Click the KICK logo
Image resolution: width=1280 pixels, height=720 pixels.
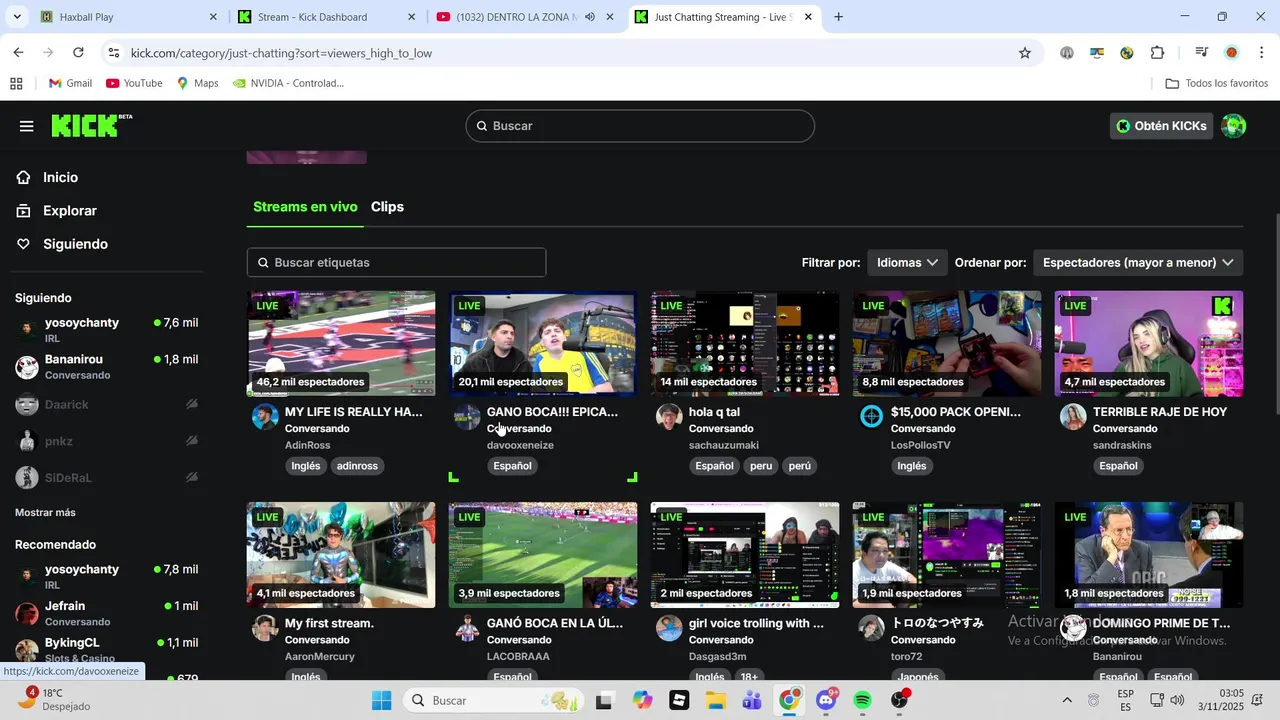click(91, 125)
